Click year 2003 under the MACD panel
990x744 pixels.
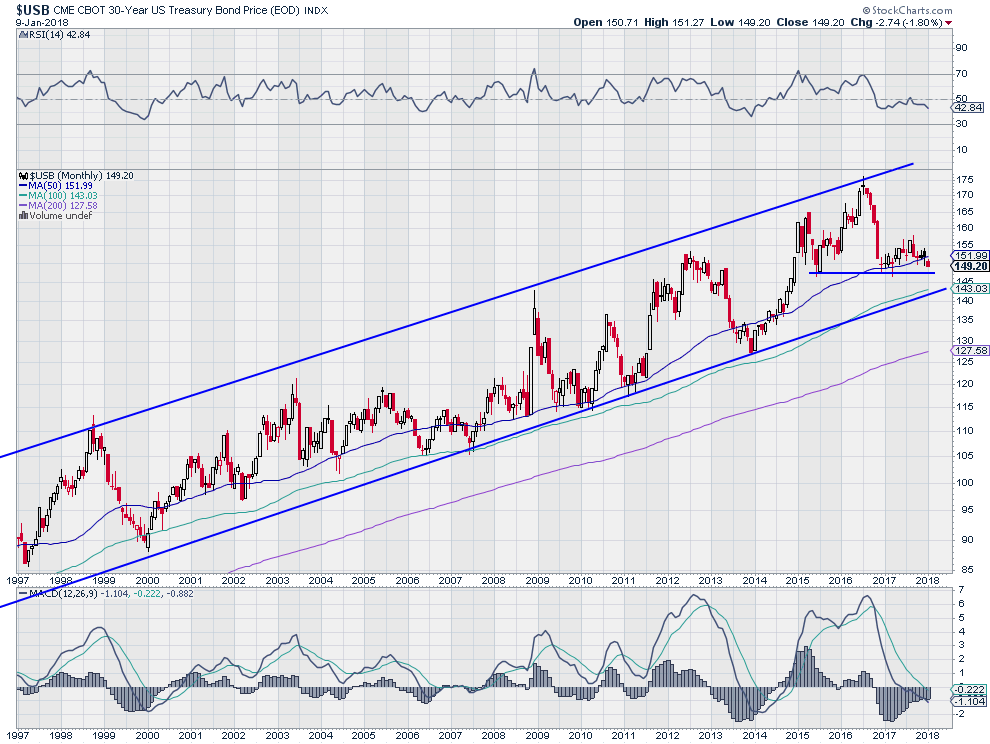pos(277,735)
